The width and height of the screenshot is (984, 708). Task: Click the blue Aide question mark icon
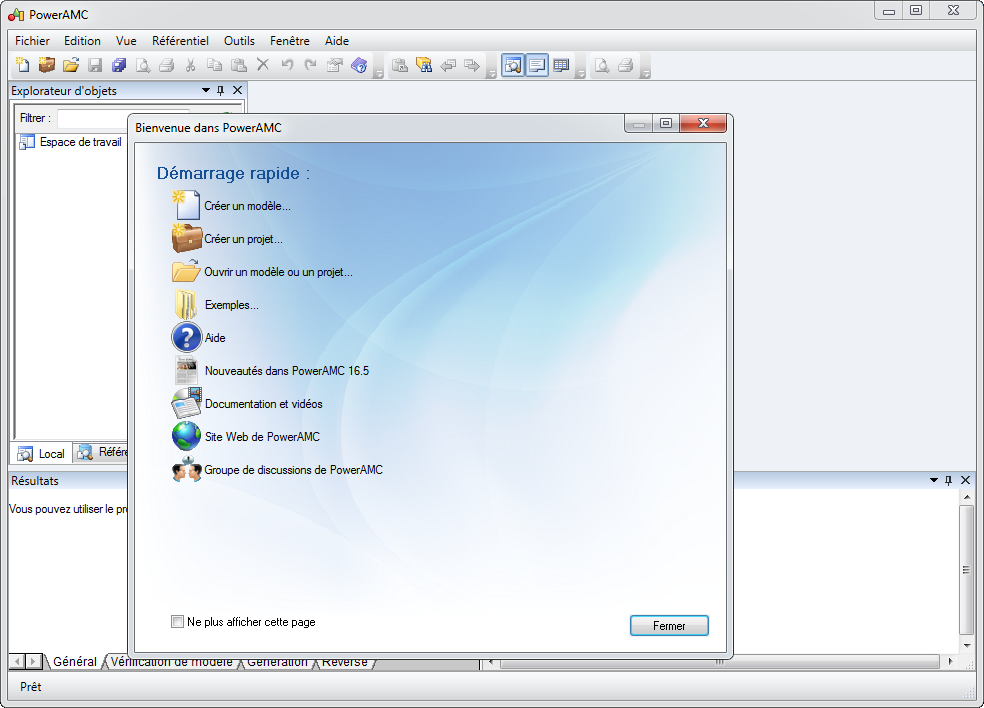tap(186, 337)
